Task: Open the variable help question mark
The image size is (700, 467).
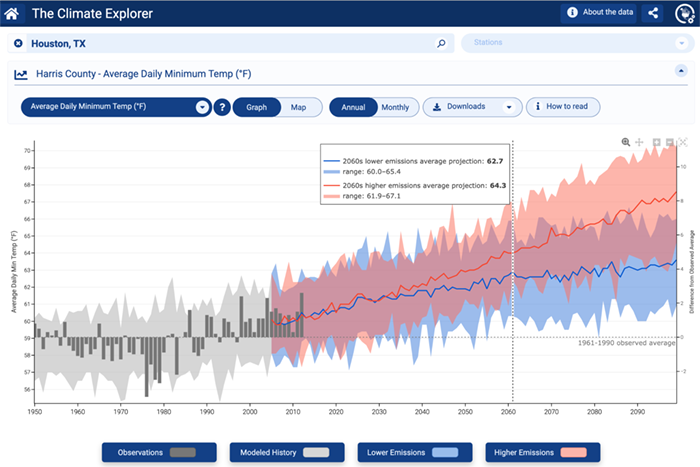Action: click(x=222, y=107)
